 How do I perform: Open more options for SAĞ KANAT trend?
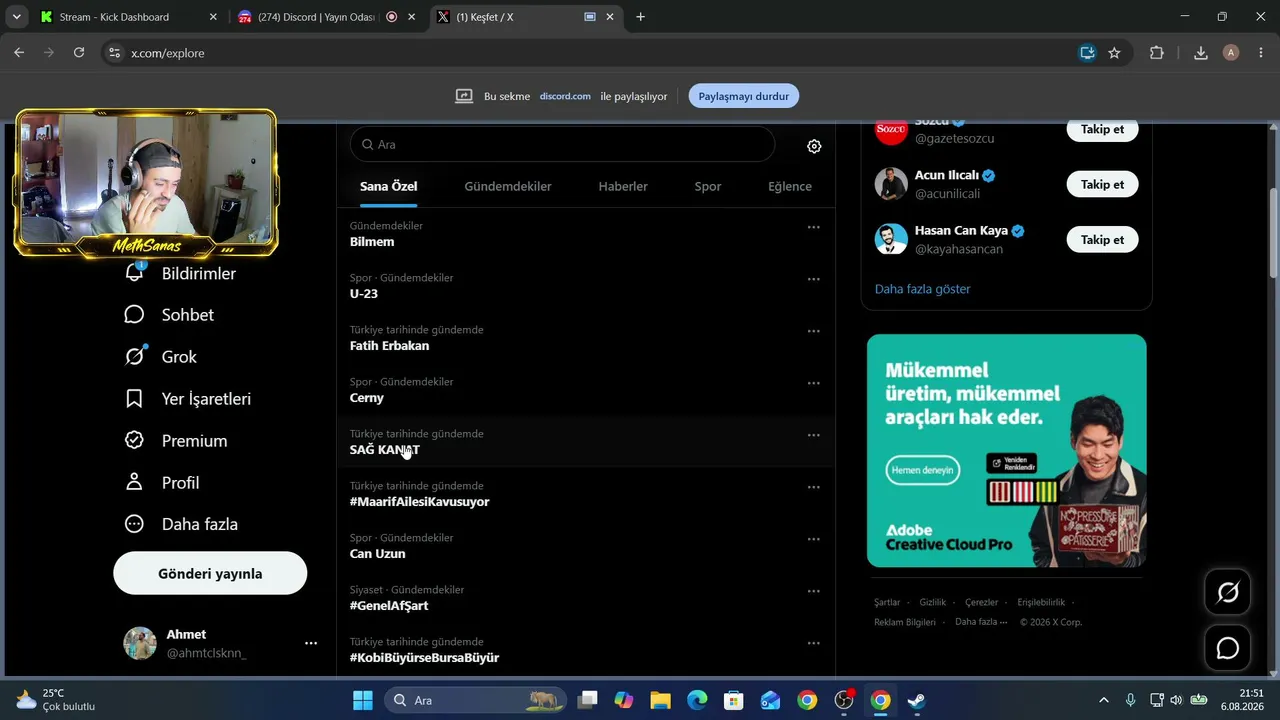(814, 435)
